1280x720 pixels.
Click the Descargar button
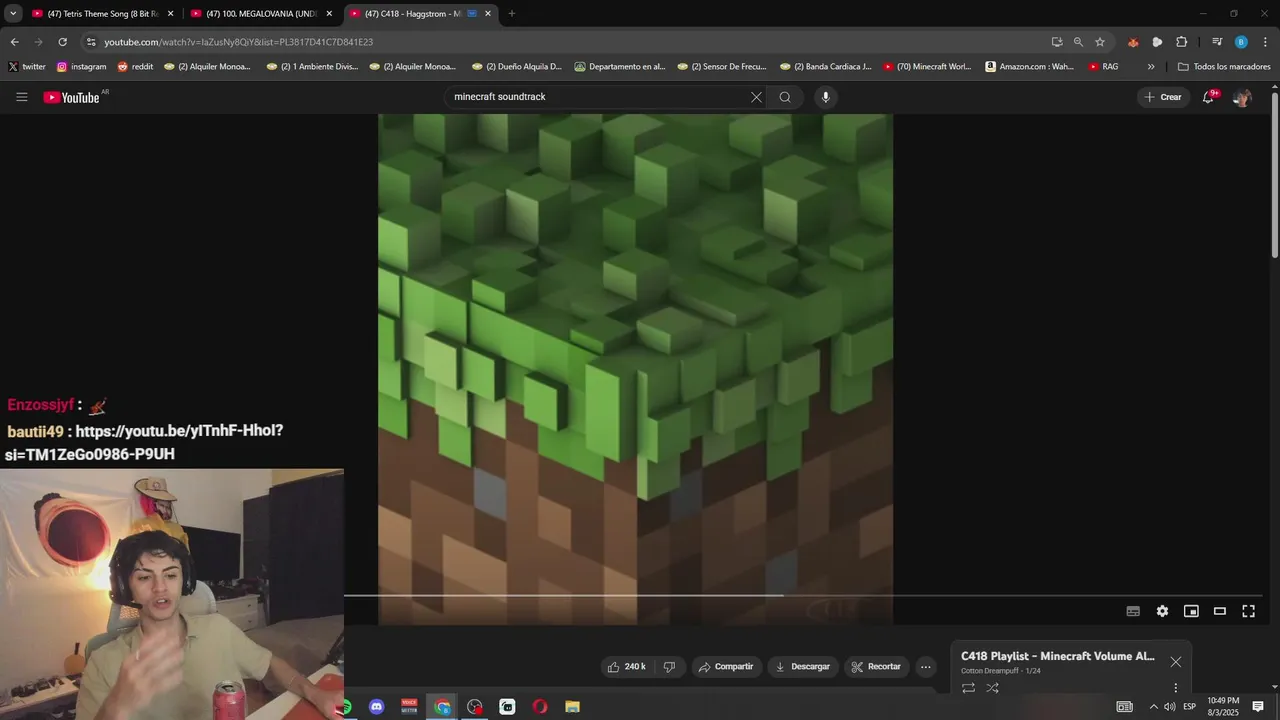(803, 667)
